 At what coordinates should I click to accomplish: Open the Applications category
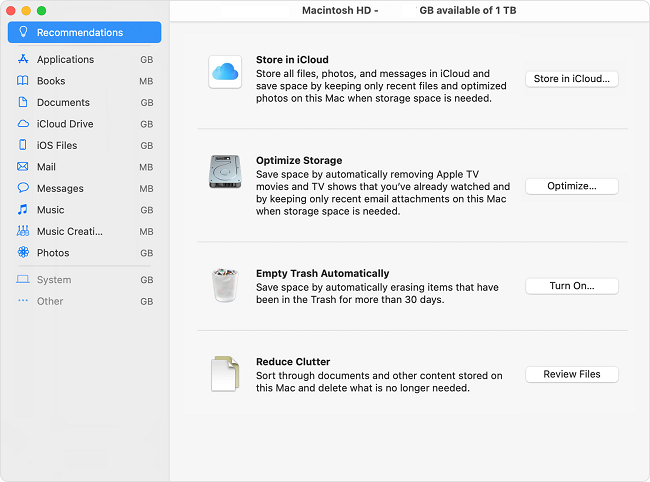pos(85,59)
